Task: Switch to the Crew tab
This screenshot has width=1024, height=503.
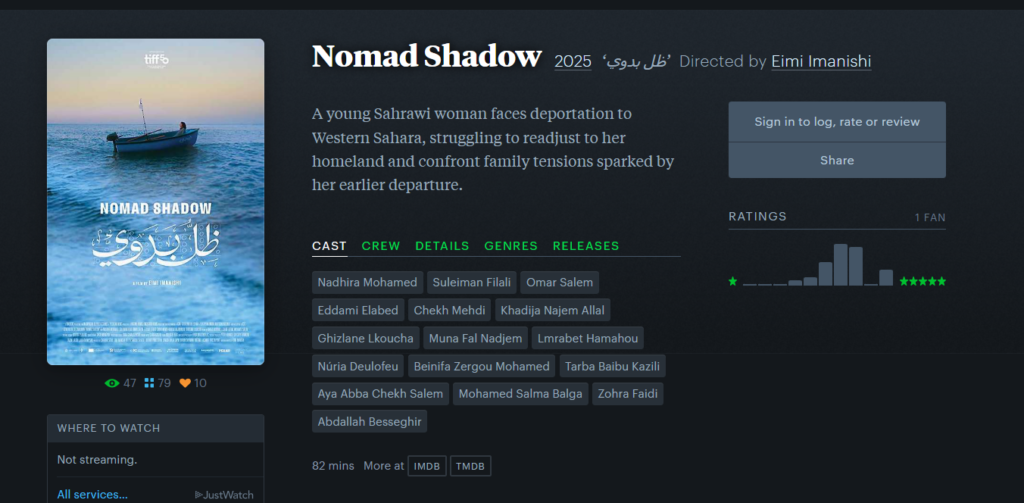Action: pyautogui.click(x=381, y=246)
